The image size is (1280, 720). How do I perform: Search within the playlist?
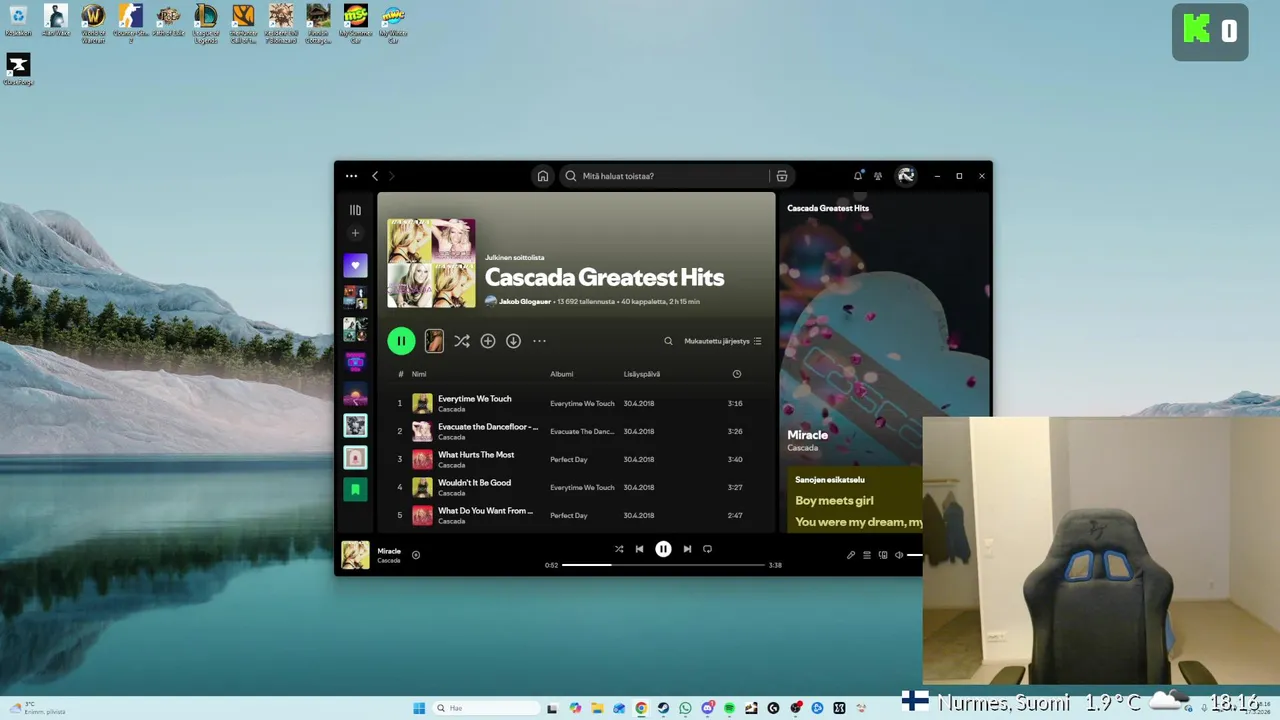pyautogui.click(x=668, y=341)
